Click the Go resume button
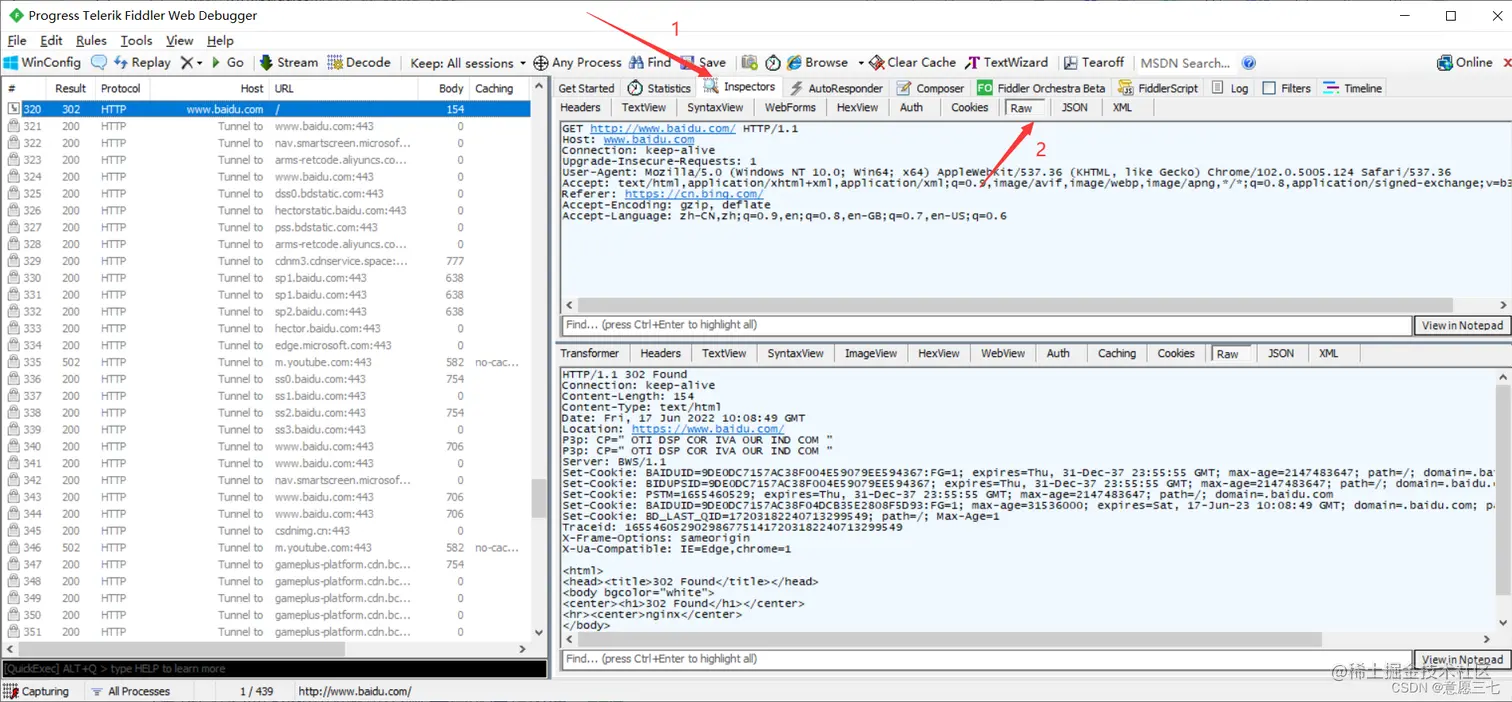 click(227, 62)
